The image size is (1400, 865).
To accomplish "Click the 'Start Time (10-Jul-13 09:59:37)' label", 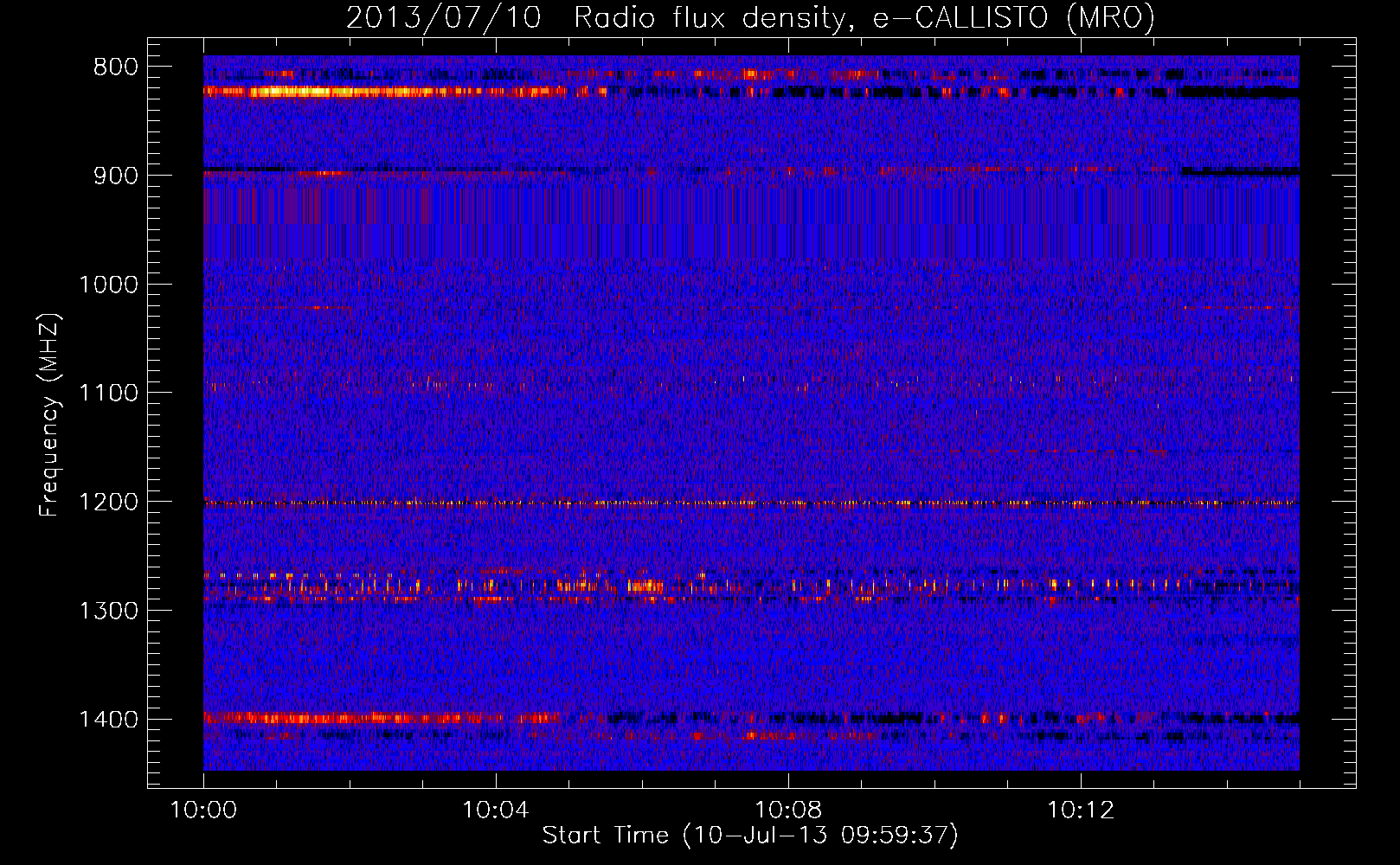I will (750, 836).
